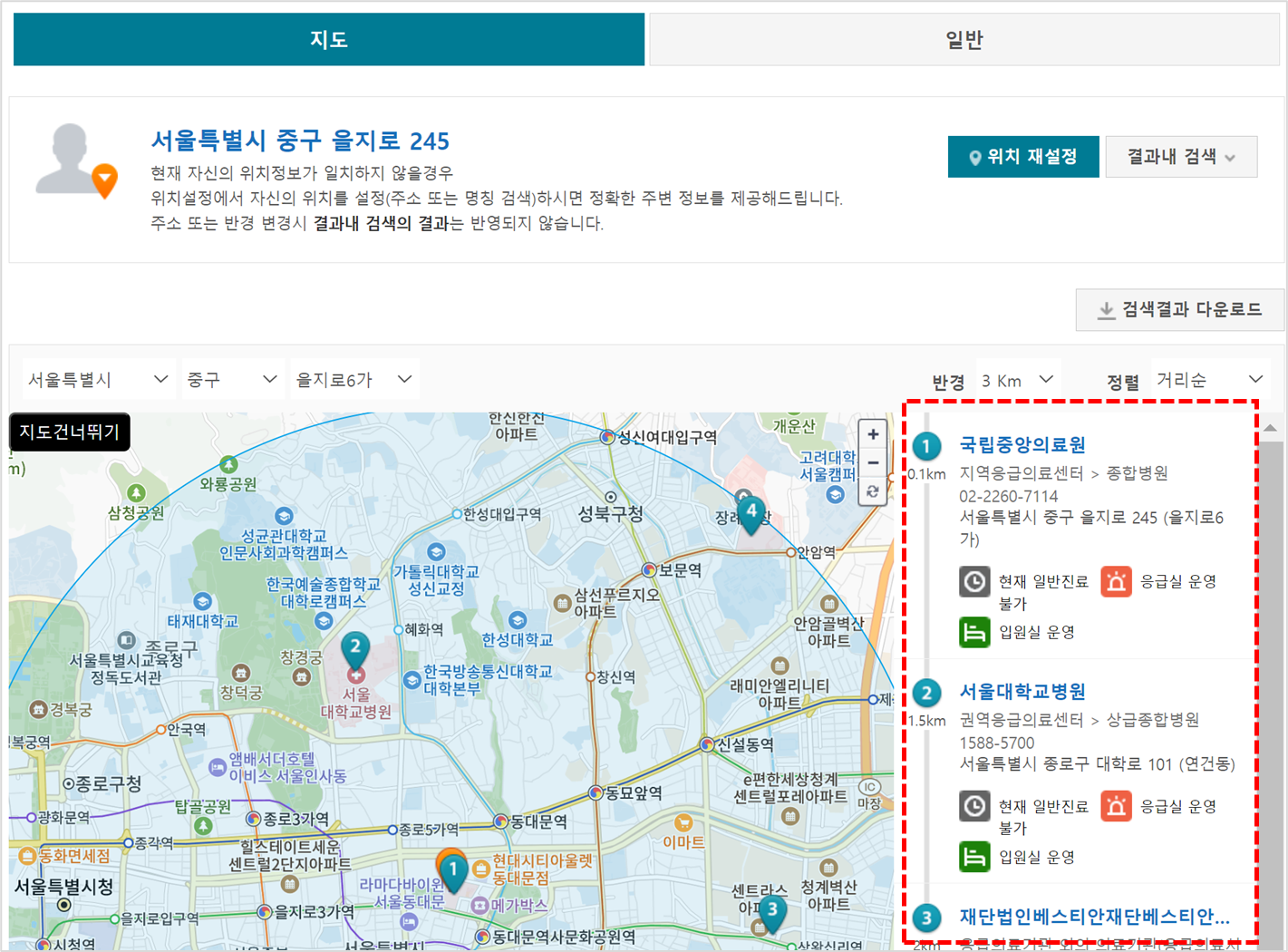Open the 중구 district dropdown
Image resolution: width=1288 pixels, height=952 pixels.
pyautogui.click(x=231, y=380)
